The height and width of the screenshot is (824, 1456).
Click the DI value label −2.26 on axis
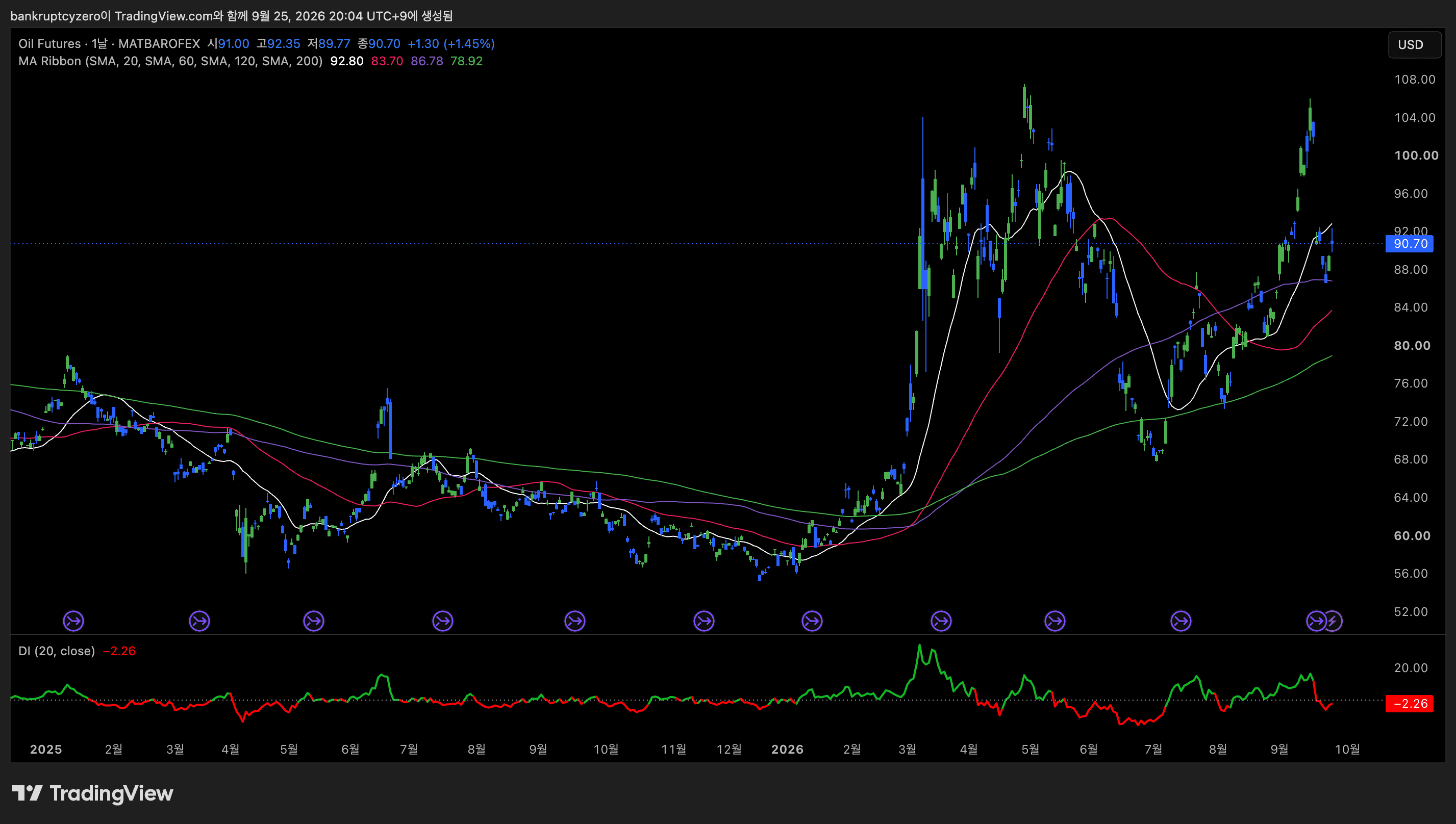[x=1410, y=704]
